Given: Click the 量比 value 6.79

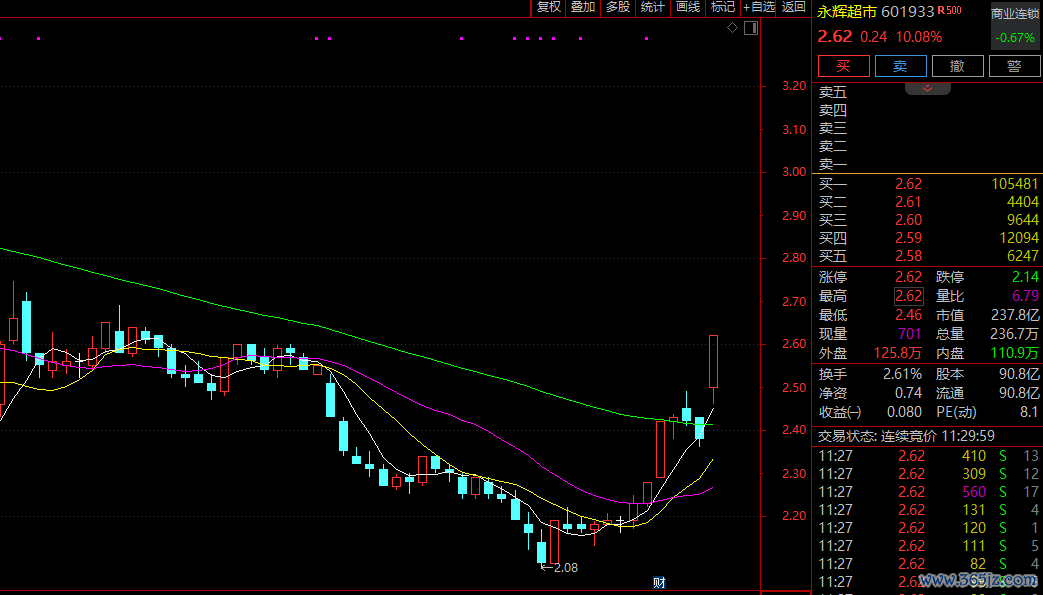Looking at the screenshot, I should point(1025,296).
